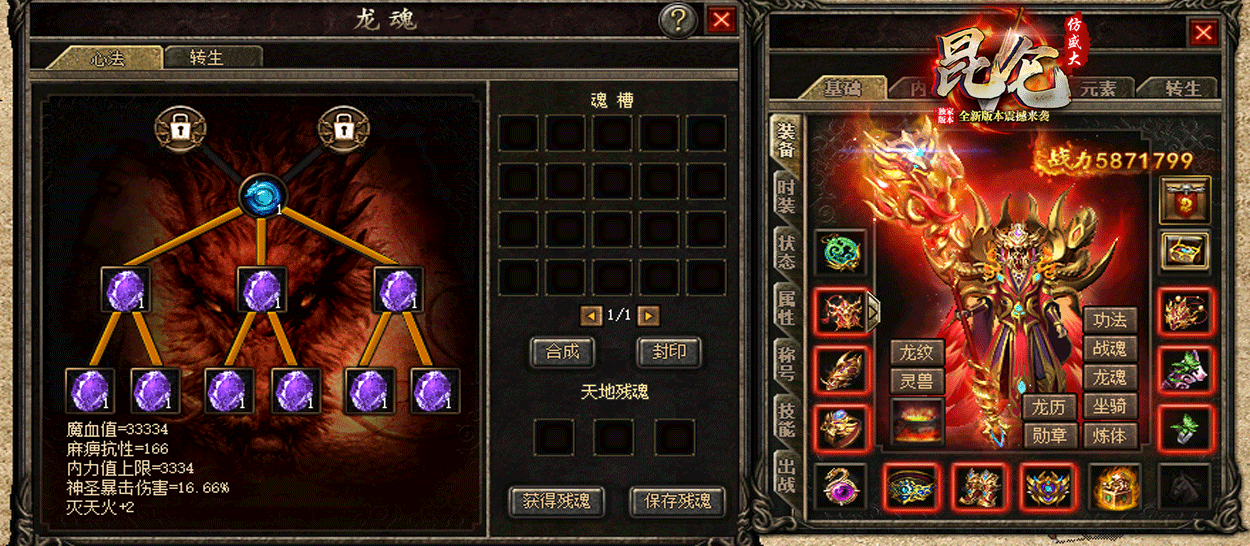Click the left locked padlock node

click(179, 130)
